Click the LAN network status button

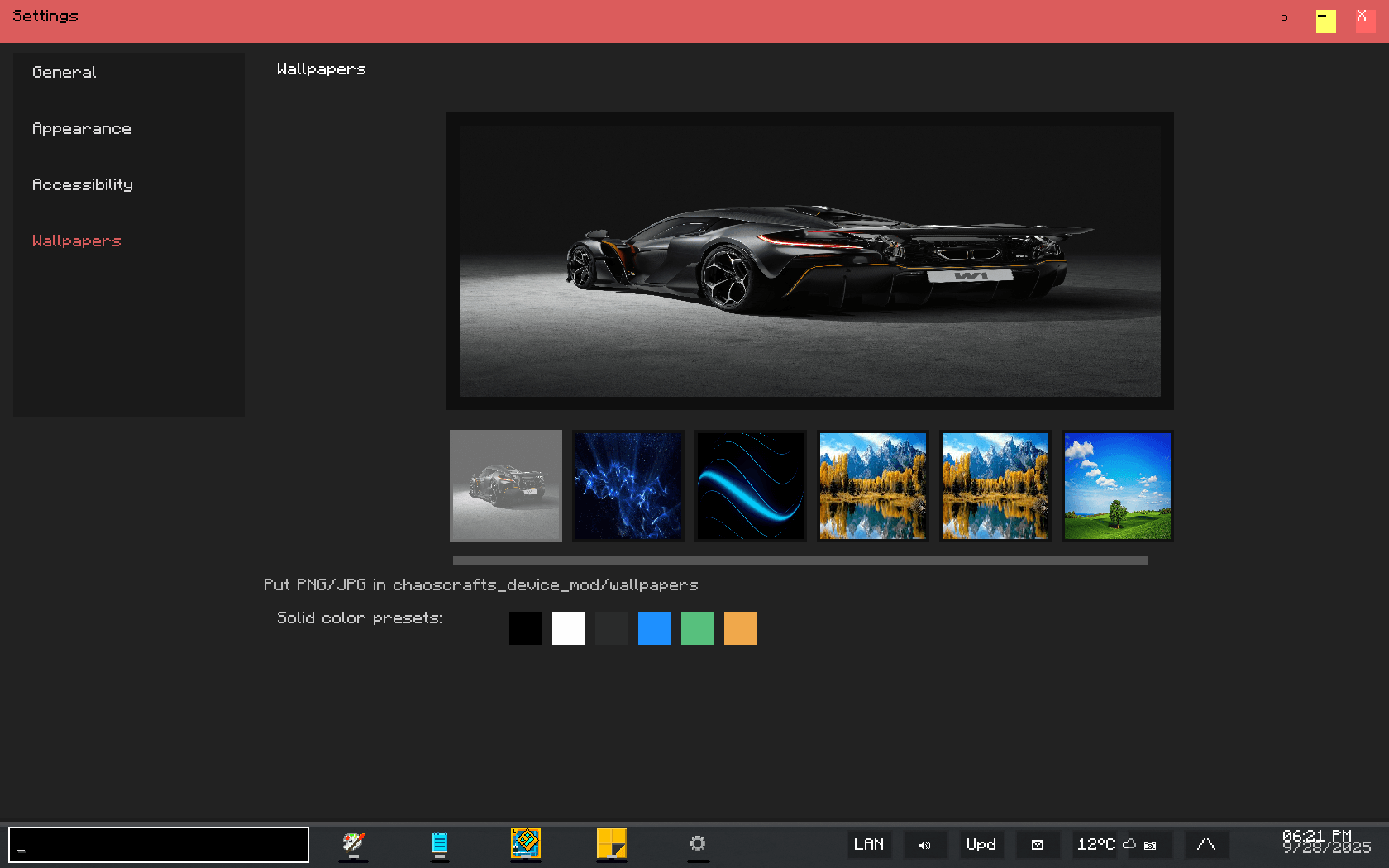[869, 845]
